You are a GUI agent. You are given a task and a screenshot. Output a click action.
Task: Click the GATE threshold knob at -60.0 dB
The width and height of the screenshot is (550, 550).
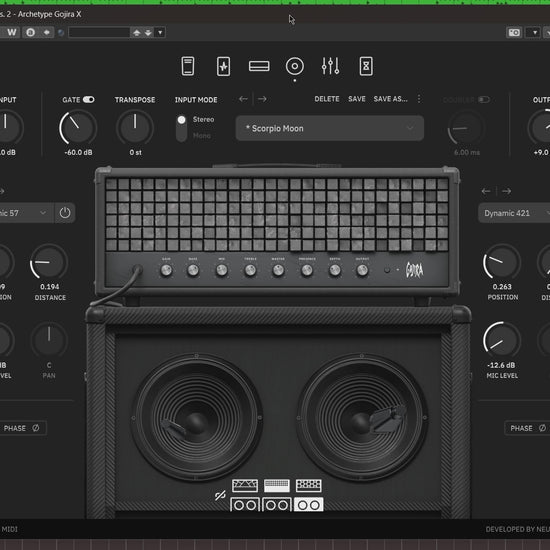[78, 127]
